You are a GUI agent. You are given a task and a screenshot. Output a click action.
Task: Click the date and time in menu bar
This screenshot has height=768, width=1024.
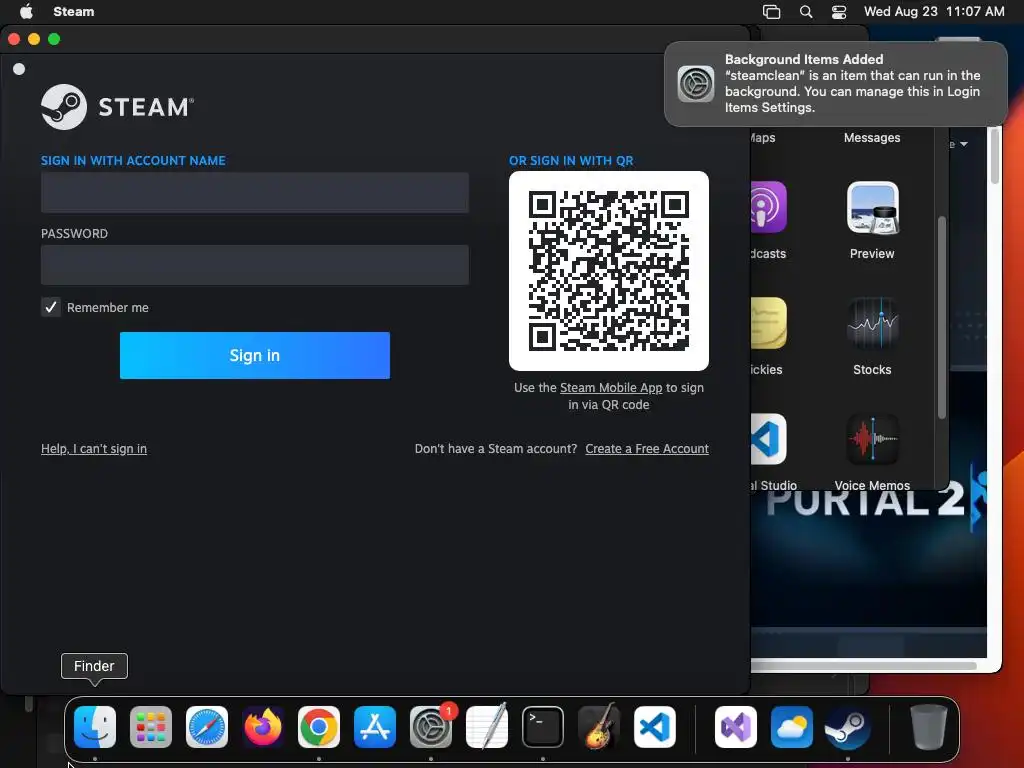click(x=934, y=11)
